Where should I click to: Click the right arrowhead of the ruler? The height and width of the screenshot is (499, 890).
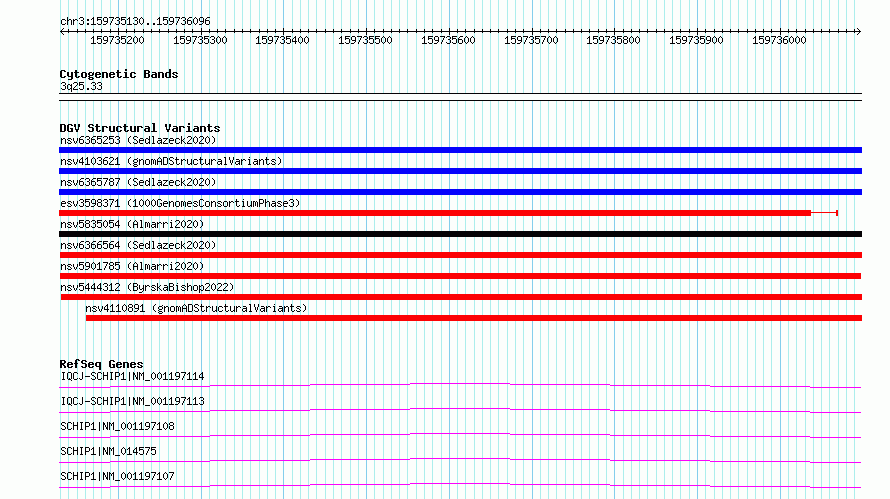point(858,31)
